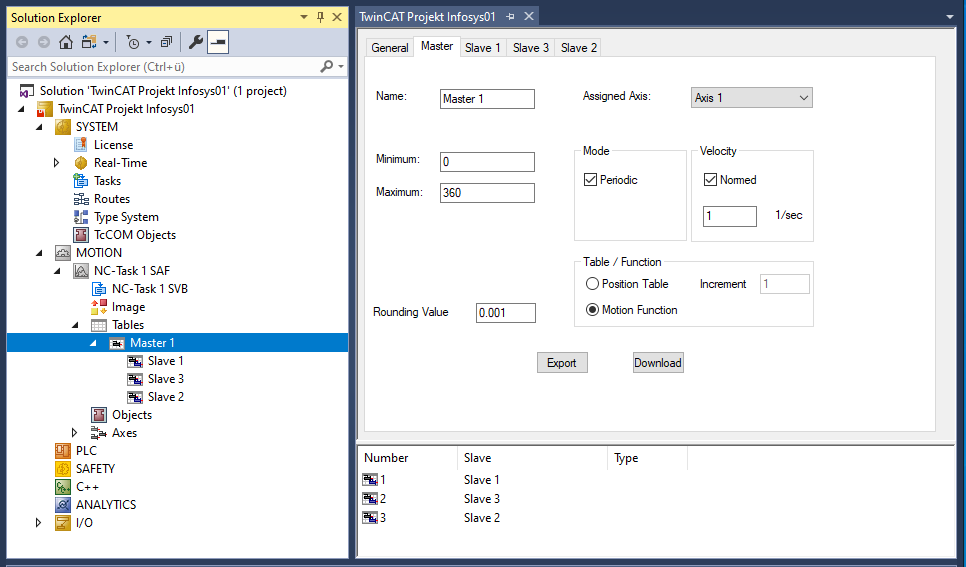Open Properties wrench icon
966x567 pixels.
tap(195, 42)
